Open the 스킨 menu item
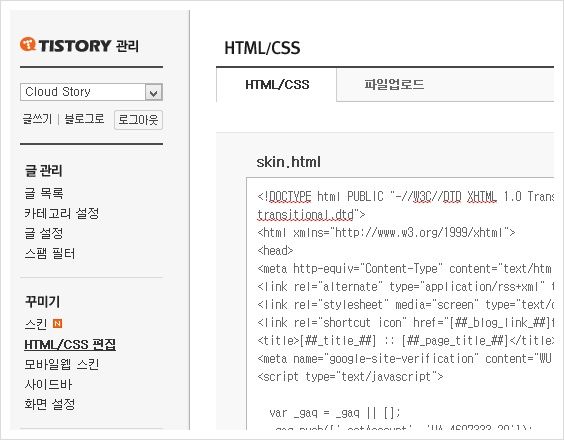Image resolution: width=564 pixels, height=440 pixels. point(36,324)
